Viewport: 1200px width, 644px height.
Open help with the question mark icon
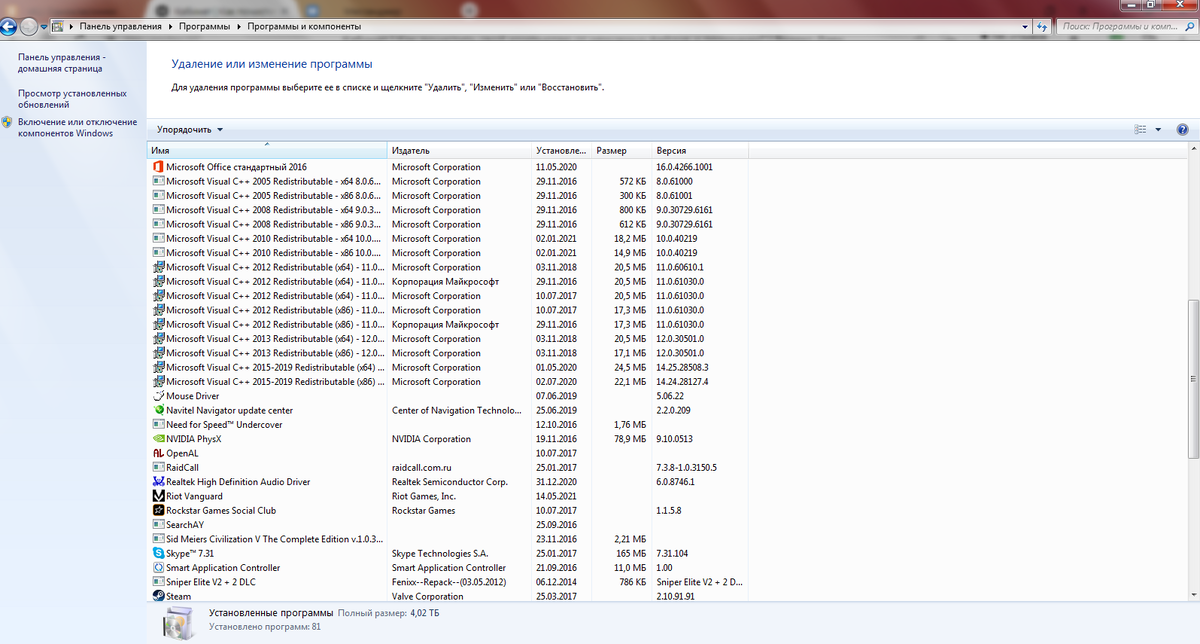pyautogui.click(x=1182, y=129)
